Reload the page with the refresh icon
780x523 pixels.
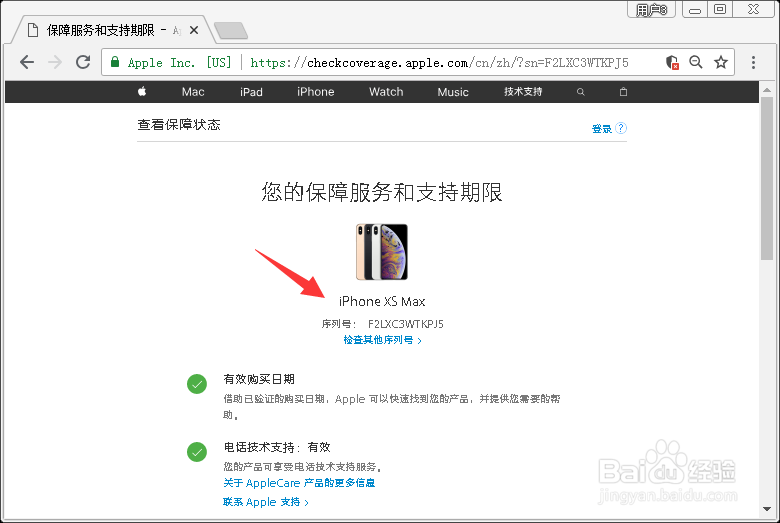[x=83, y=62]
